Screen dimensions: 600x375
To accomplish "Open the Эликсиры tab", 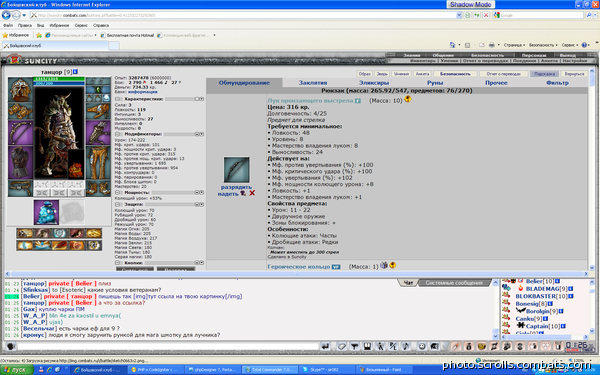I will [374, 83].
